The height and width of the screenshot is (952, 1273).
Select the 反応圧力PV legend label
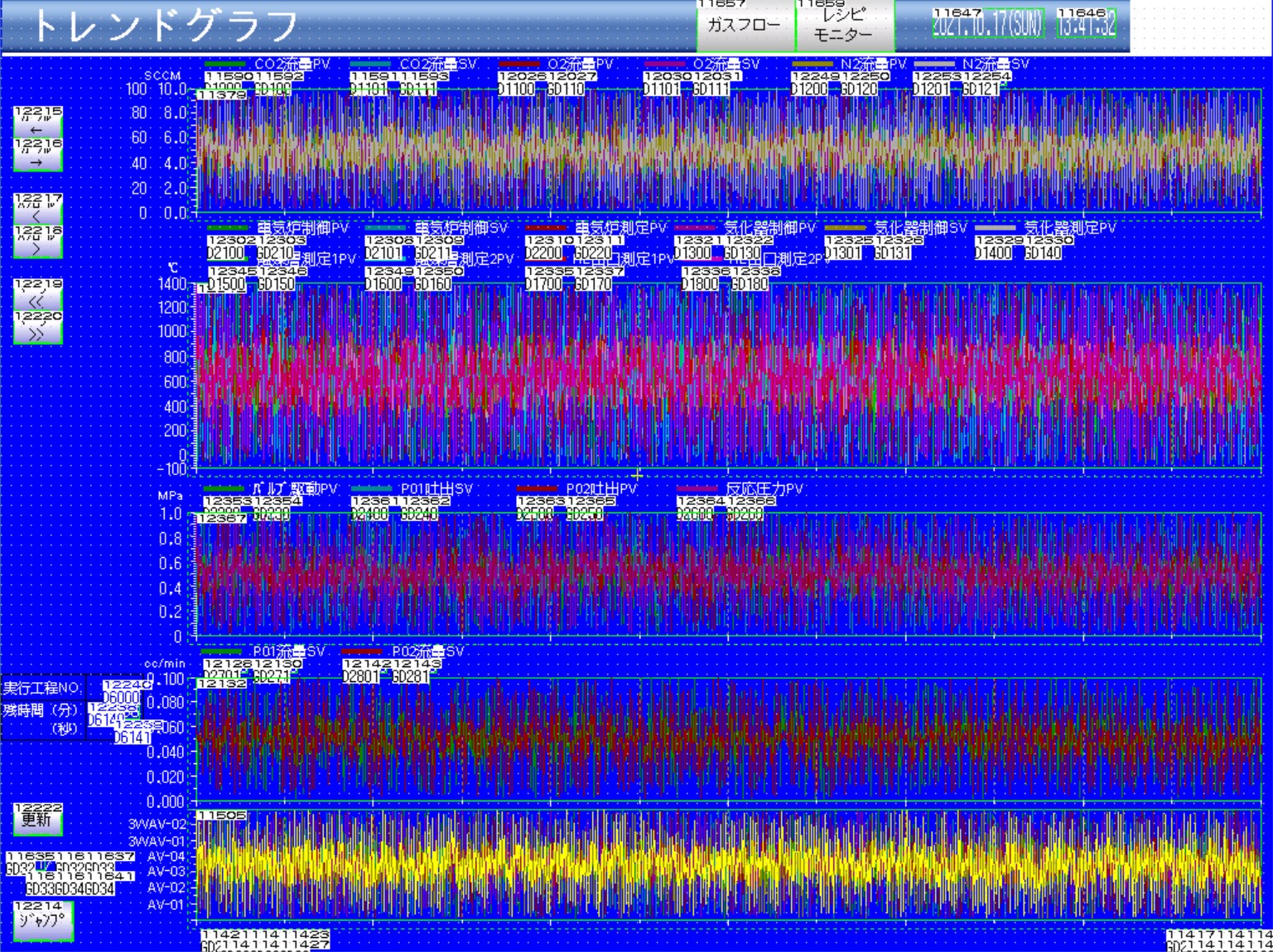(x=764, y=489)
